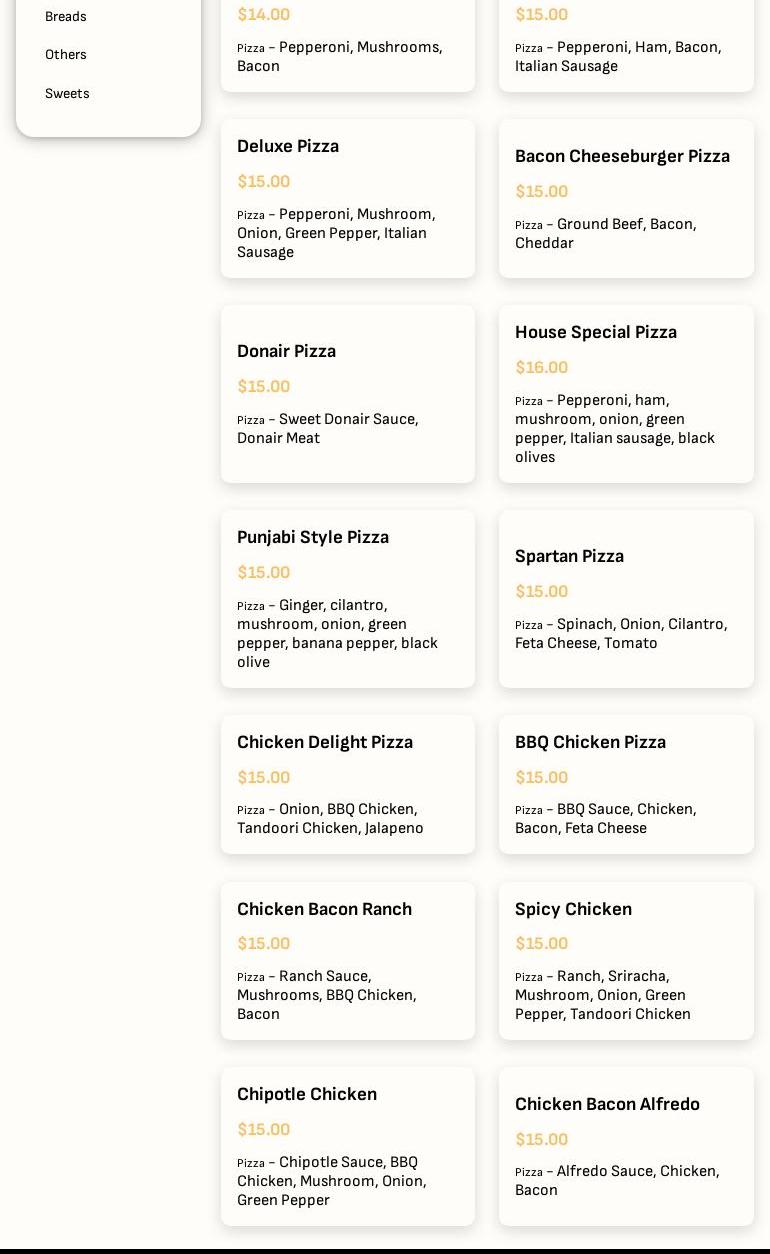Go to the Sweets category
Image resolution: width=770 pixels, height=1254 pixels.
[x=67, y=94]
